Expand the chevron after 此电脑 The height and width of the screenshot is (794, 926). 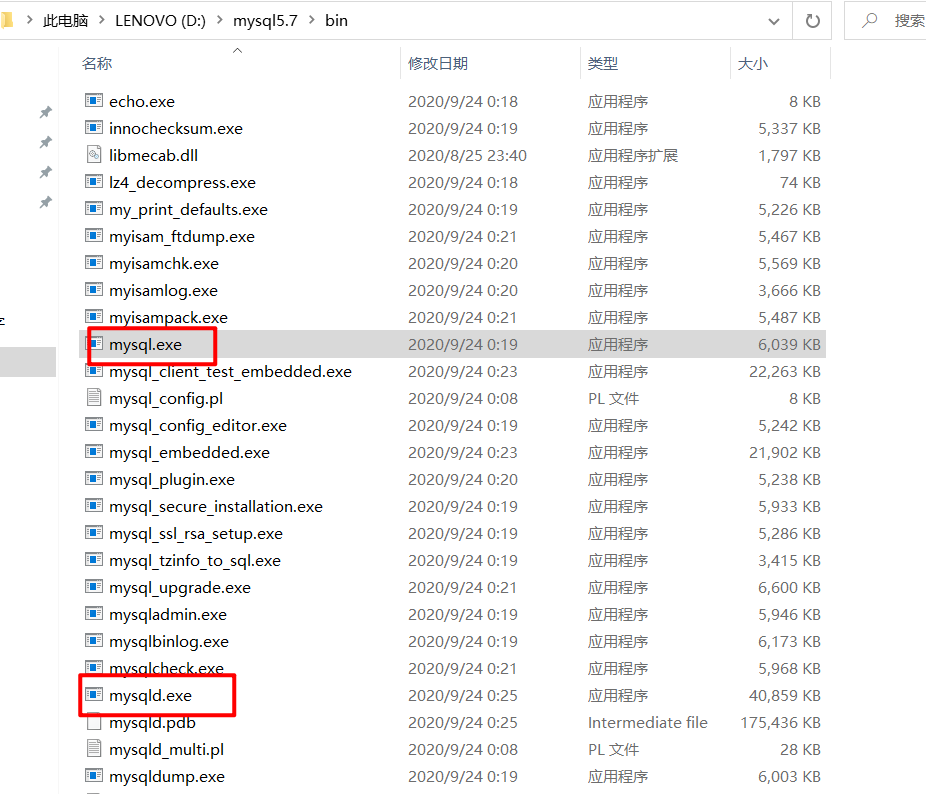coord(102,20)
